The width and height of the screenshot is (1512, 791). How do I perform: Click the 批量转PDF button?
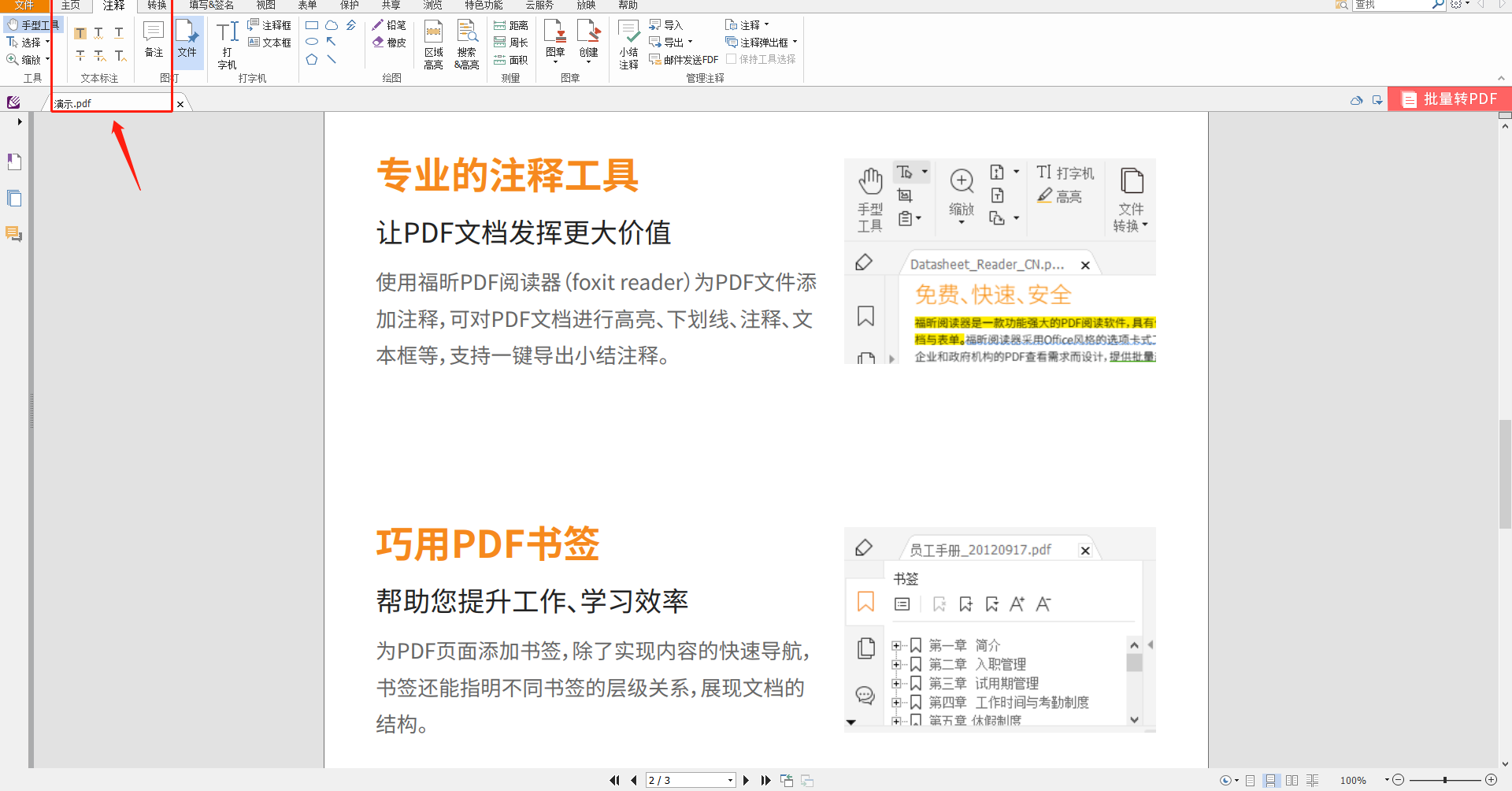tap(1450, 98)
